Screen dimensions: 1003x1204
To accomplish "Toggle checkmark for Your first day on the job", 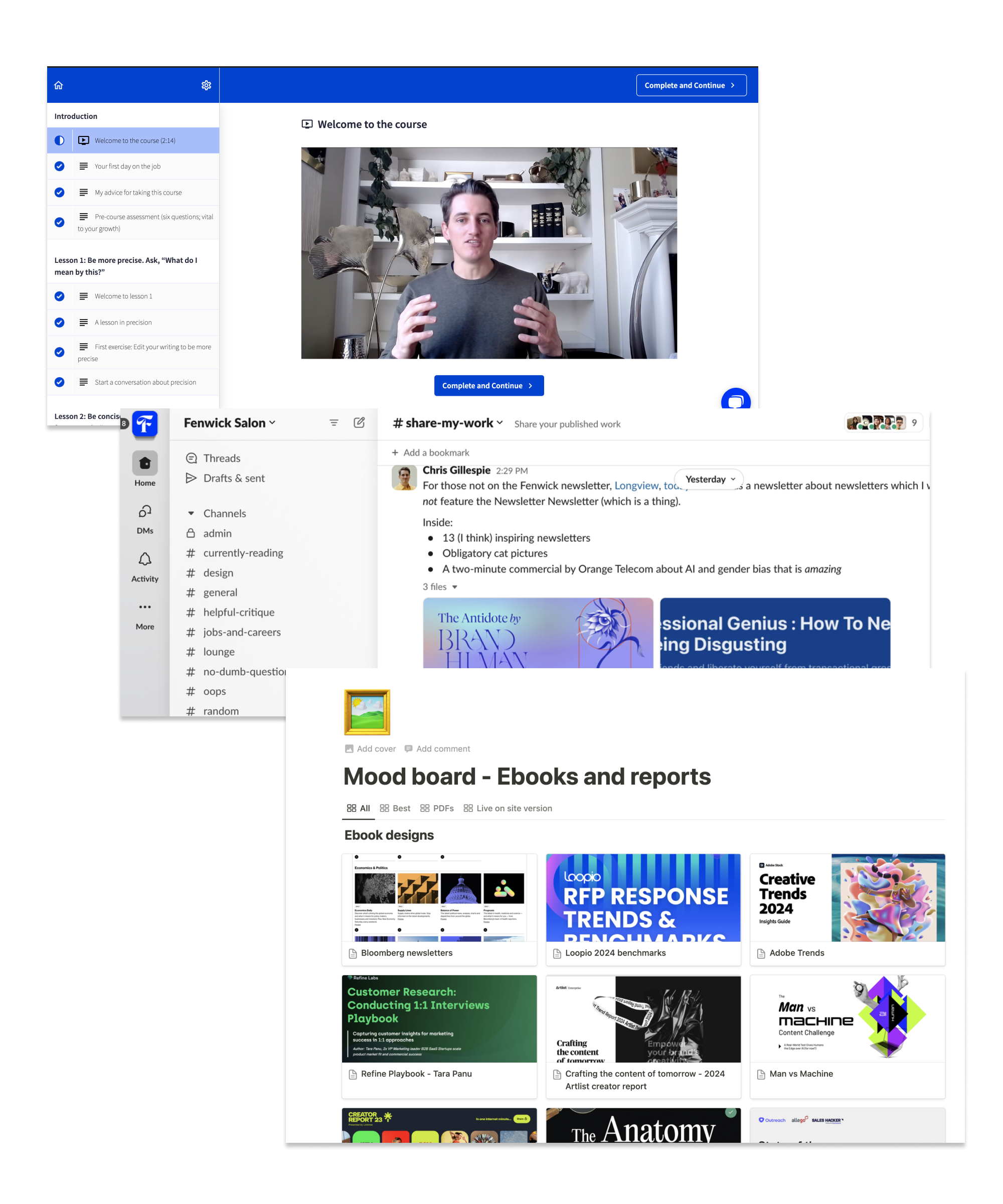I will [60, 166].
